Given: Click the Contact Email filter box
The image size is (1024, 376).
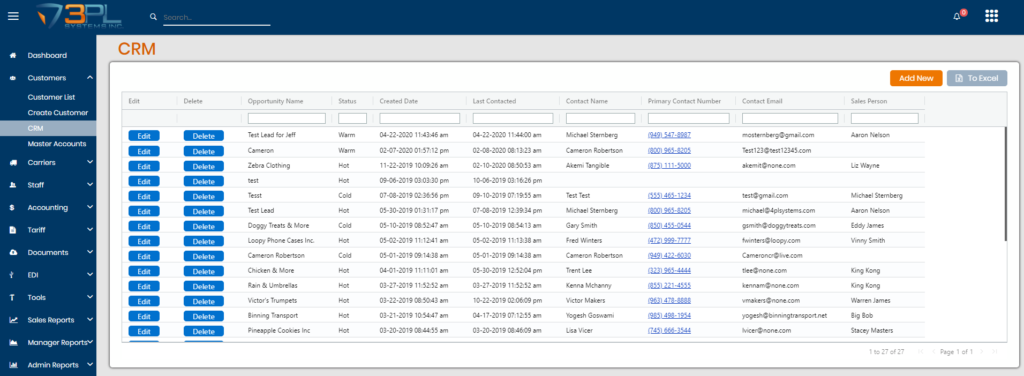Looking at the screenshot, I should 790,118.
